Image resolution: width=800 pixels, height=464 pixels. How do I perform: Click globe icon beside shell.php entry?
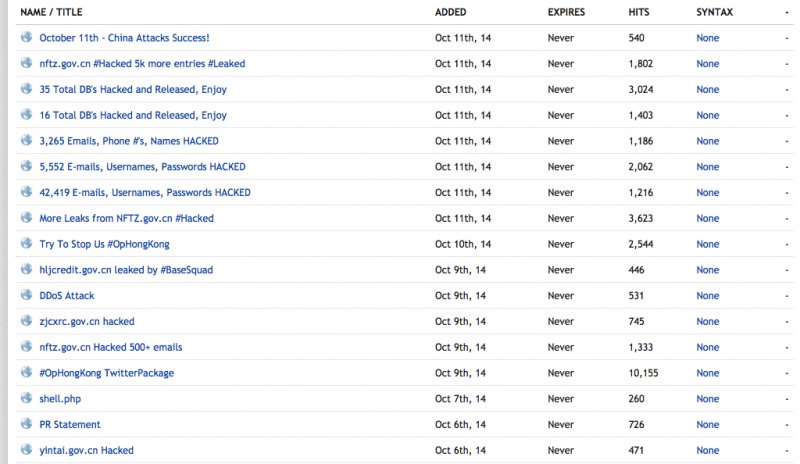click(x=27, y=398)
